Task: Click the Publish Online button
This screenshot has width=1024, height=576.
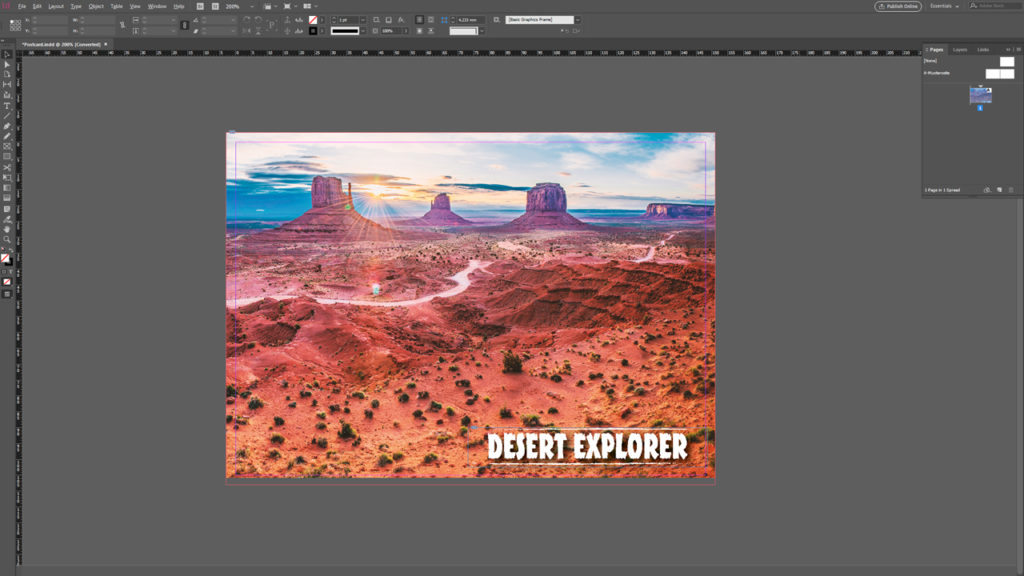Action: 896,6
